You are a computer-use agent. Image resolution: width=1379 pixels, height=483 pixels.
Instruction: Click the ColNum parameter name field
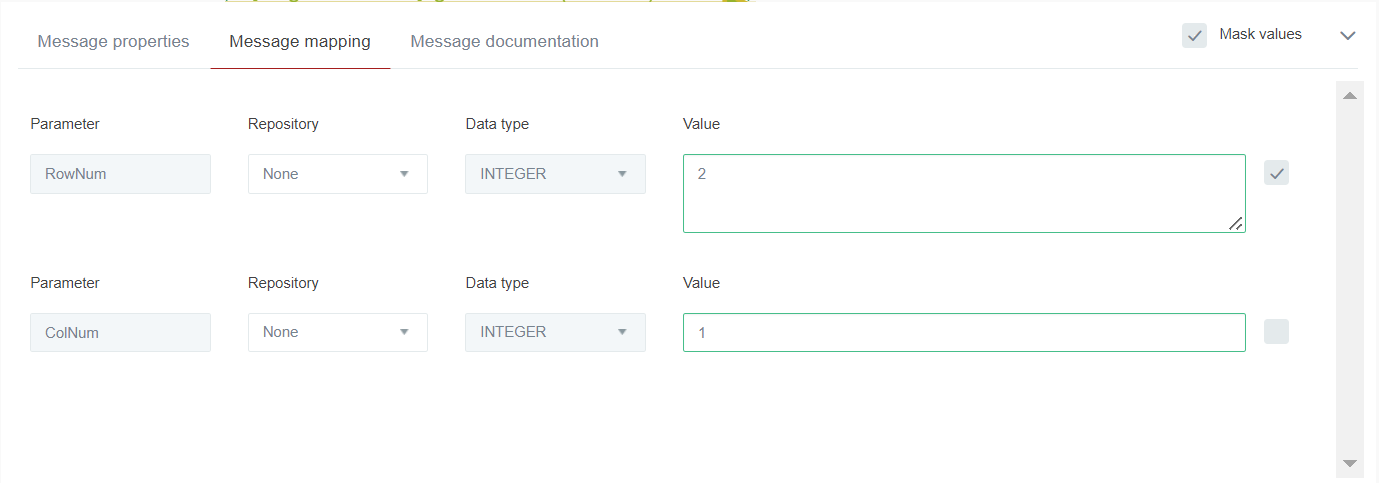coord(120,332)
